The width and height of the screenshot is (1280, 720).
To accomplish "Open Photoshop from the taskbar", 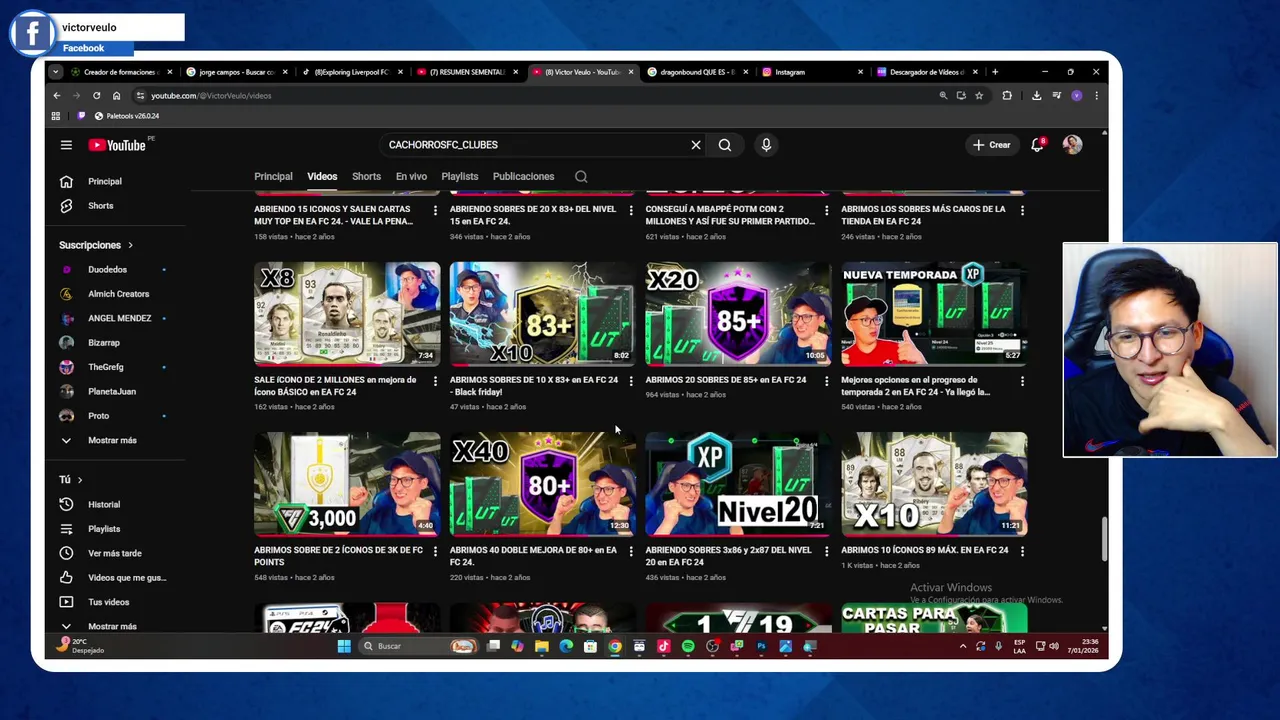I will [x=761, y=646].
